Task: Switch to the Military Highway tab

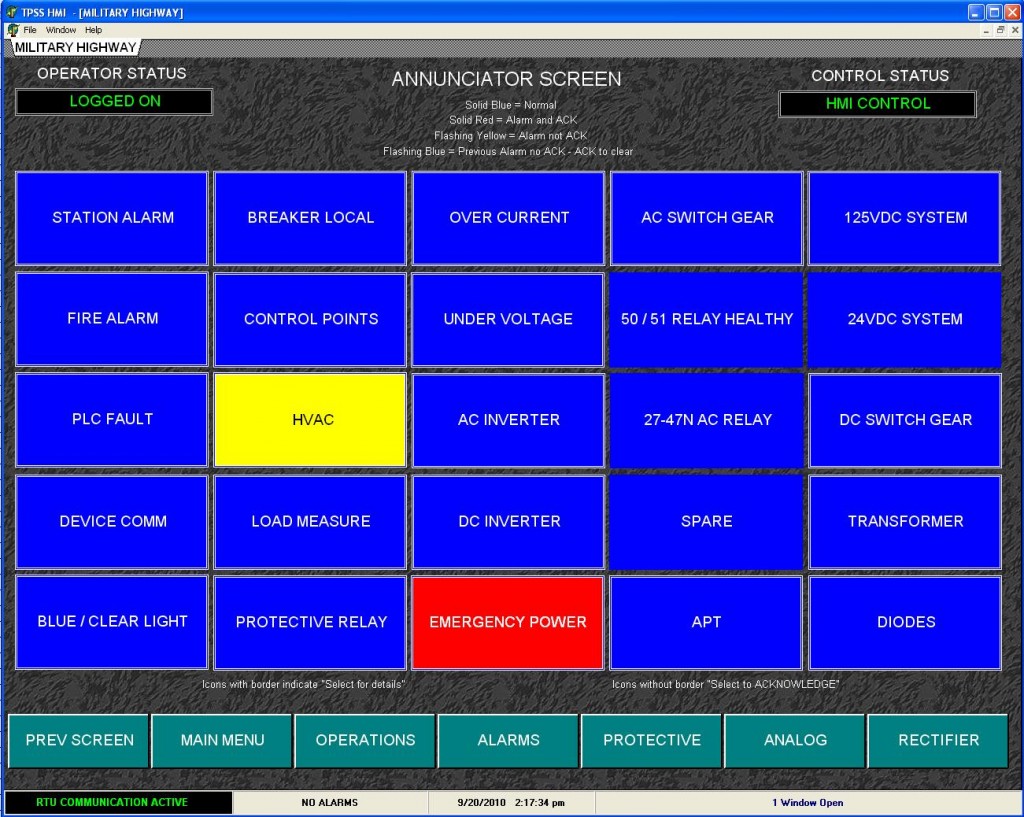Action: [x=75, y=47]
